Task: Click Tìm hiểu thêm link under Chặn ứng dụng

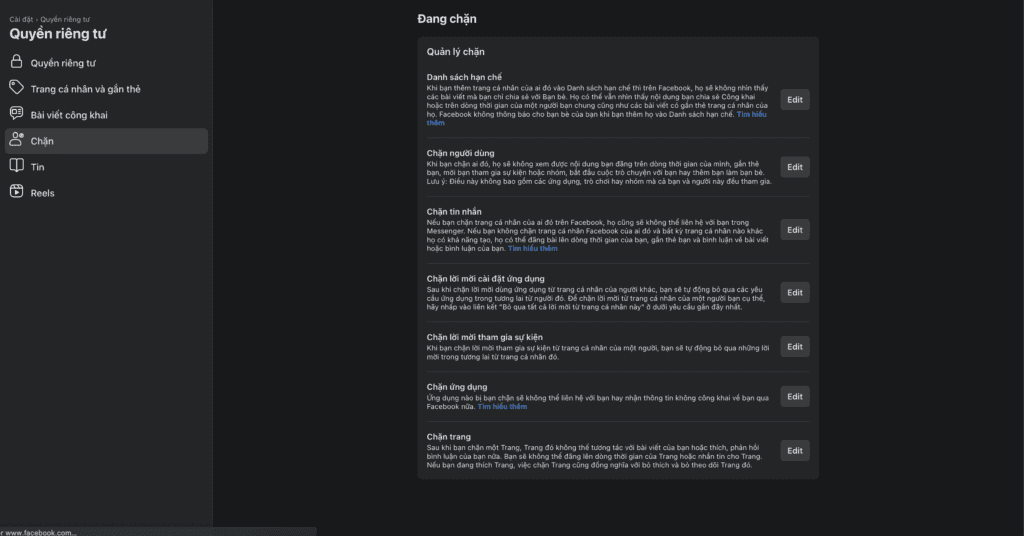Action: 502,407
